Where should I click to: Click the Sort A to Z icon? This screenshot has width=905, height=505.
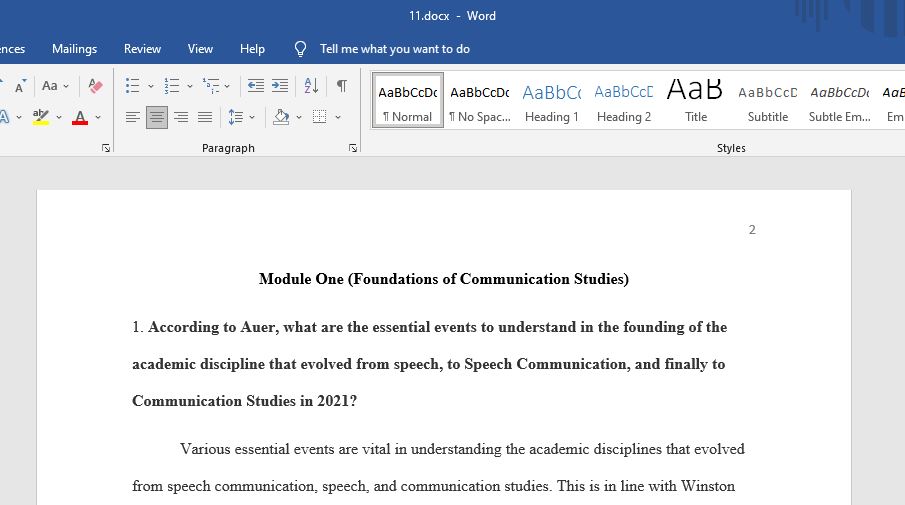(x=311, y=86)
